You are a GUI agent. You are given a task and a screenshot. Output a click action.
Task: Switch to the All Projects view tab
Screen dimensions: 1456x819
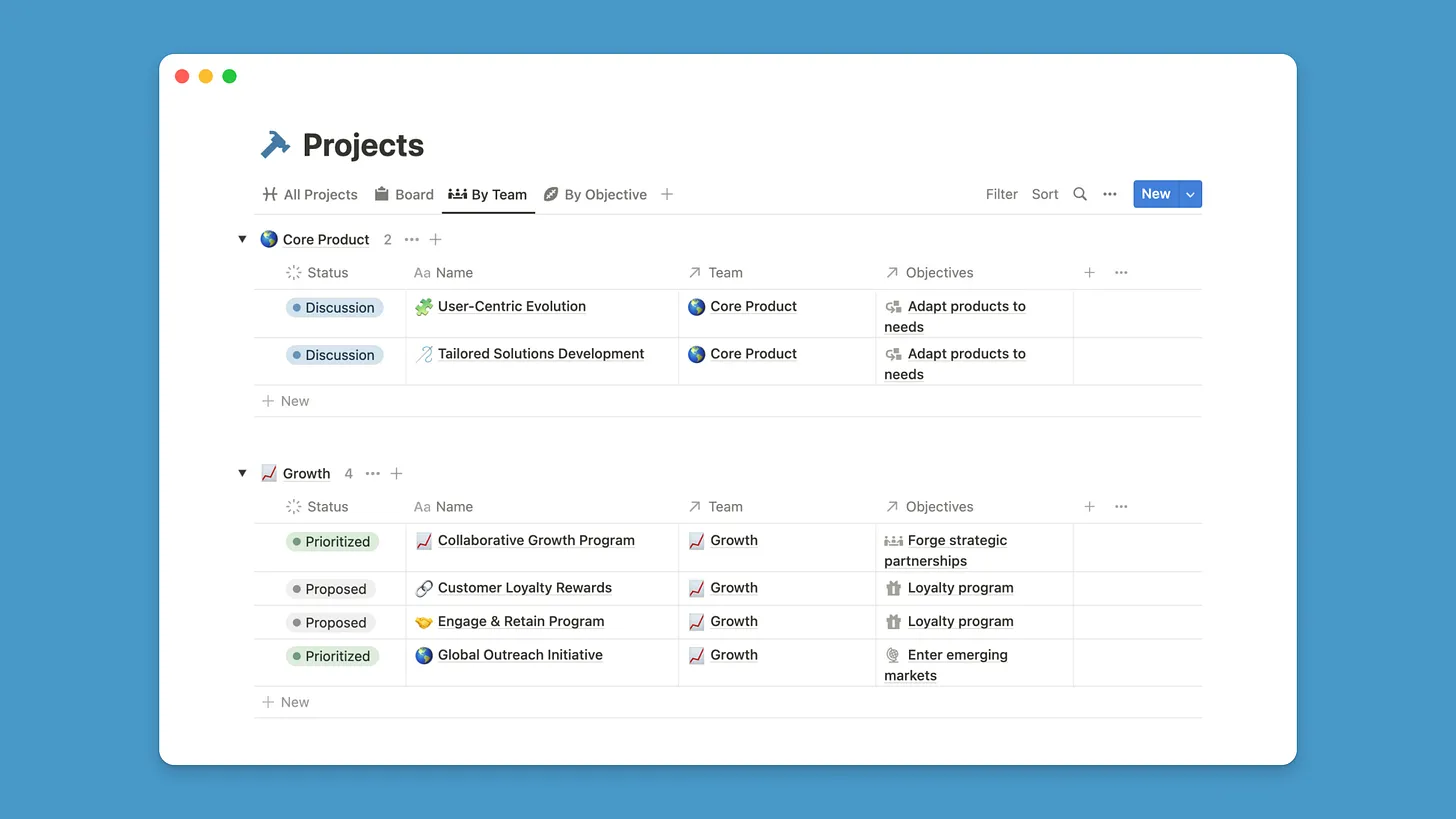coord(310,194)
